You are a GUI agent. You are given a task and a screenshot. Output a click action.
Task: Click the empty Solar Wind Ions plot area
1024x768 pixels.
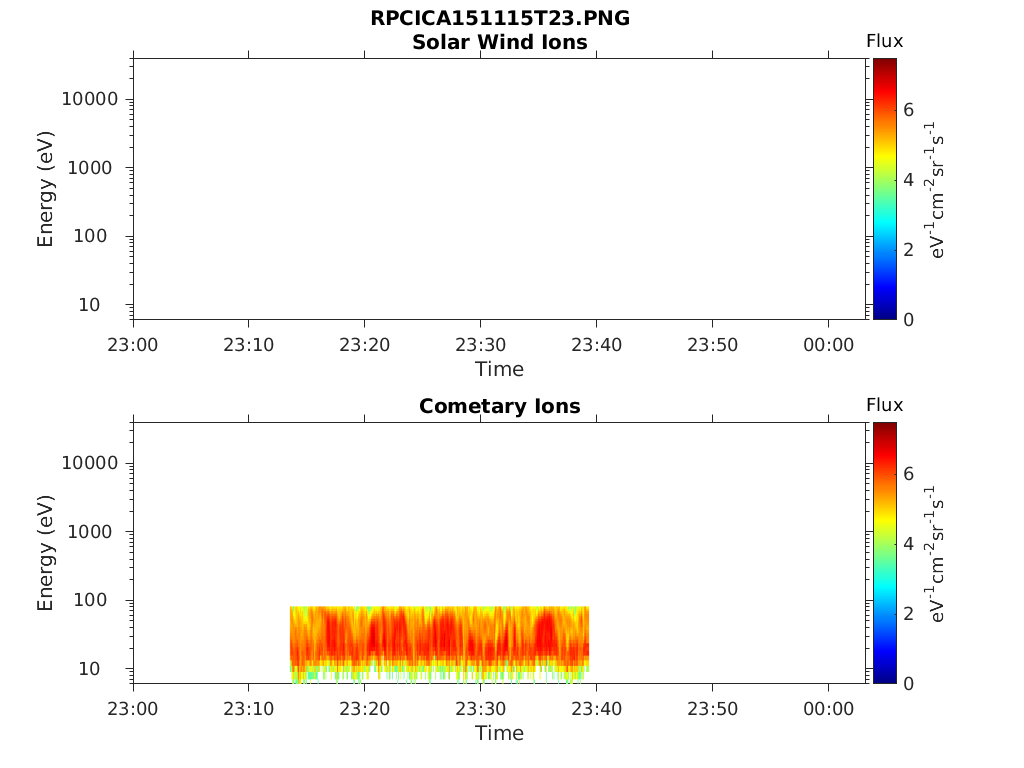(500, 189)
